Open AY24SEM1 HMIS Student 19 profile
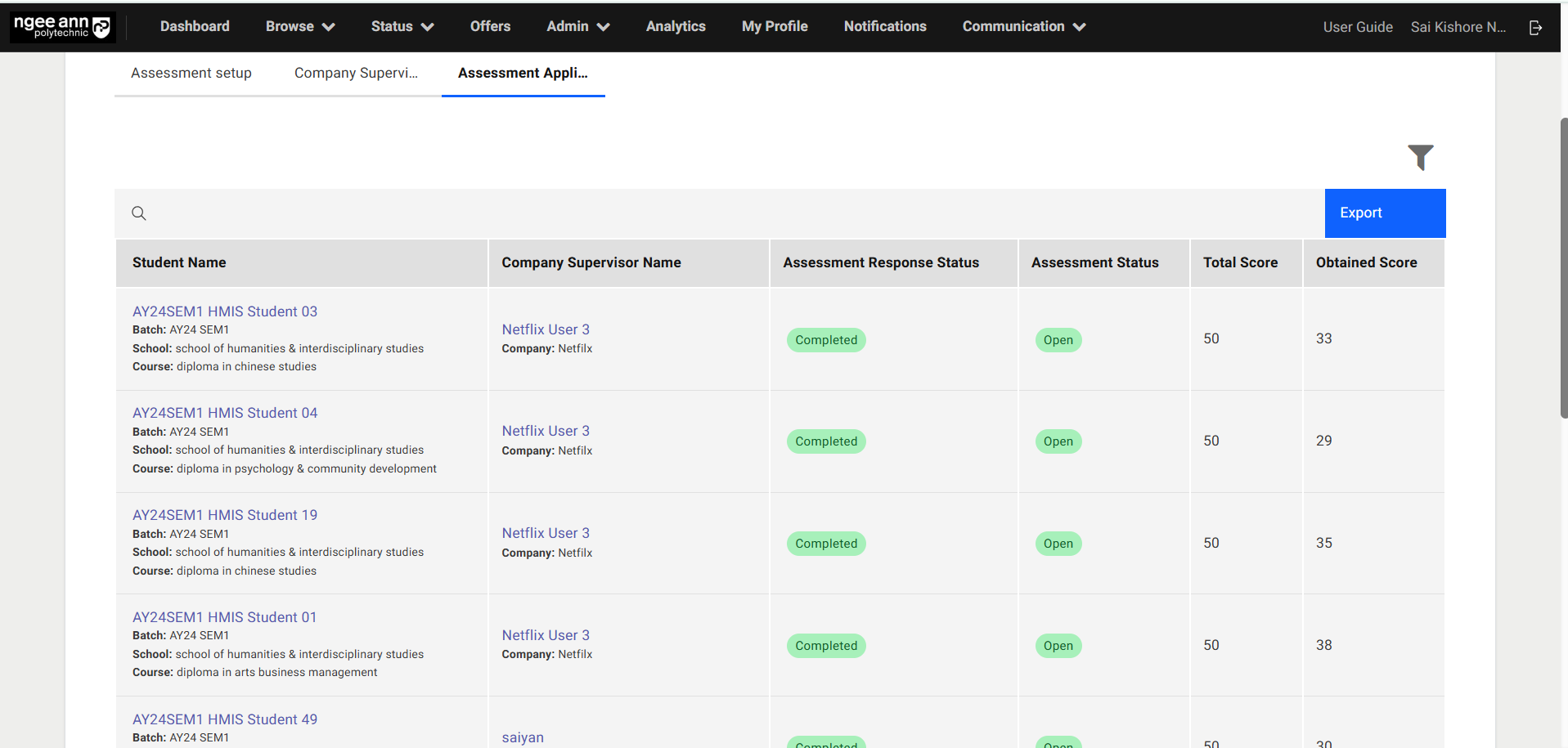Viewport: 1568px width, 748px height. coord(225,515)
